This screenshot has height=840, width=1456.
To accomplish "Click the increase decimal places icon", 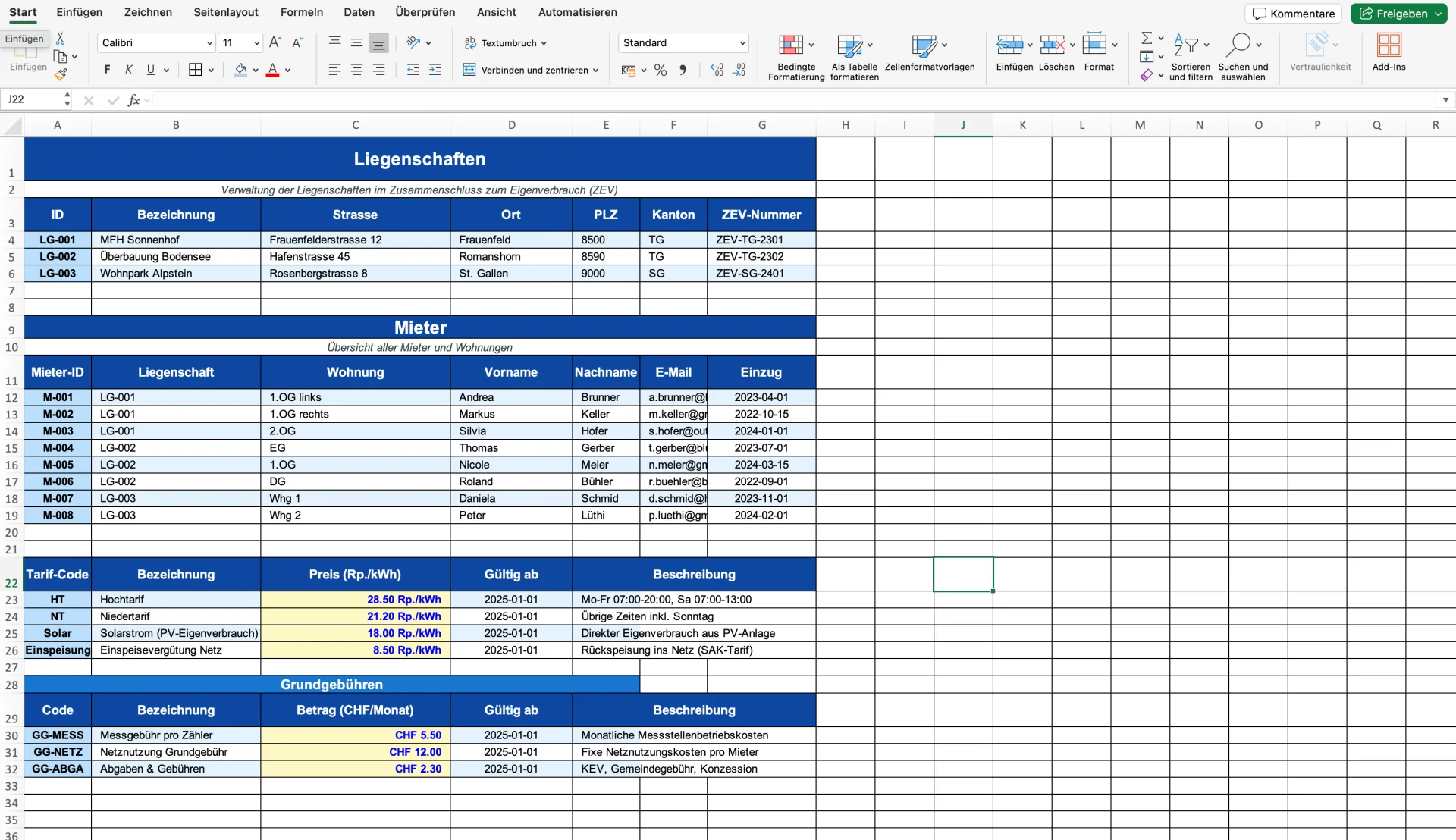I will (x=717, y=70).
